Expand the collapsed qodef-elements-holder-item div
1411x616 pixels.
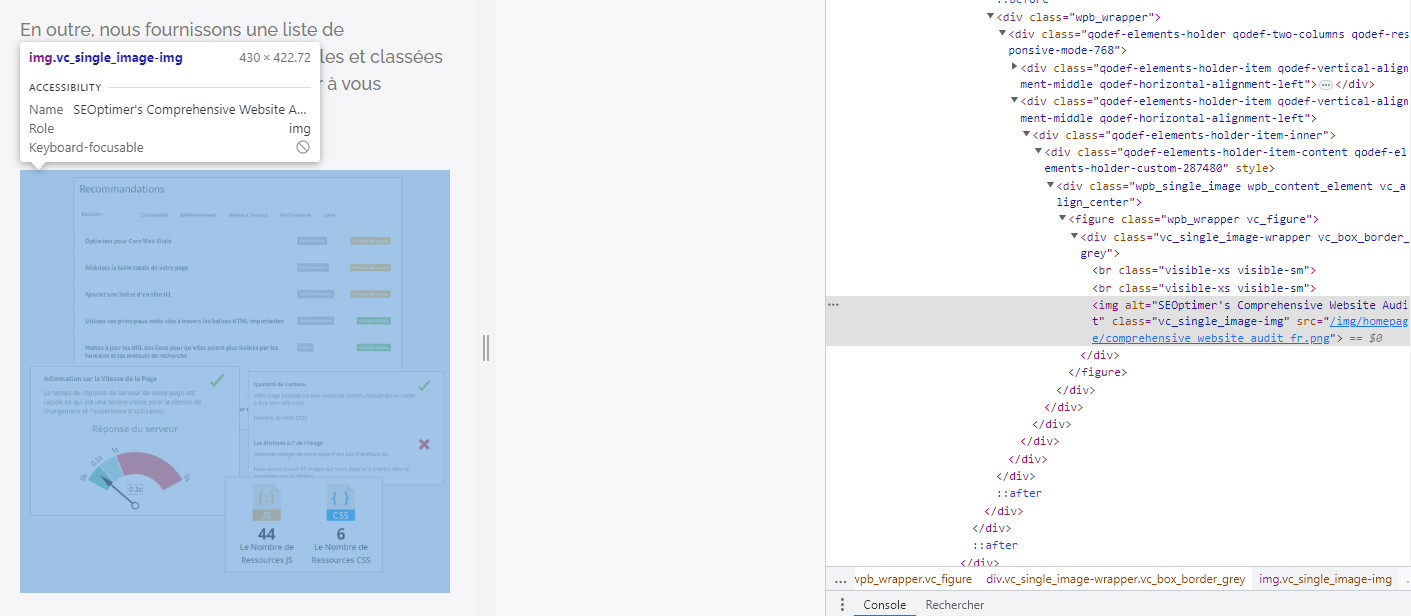click(1015, 67)
